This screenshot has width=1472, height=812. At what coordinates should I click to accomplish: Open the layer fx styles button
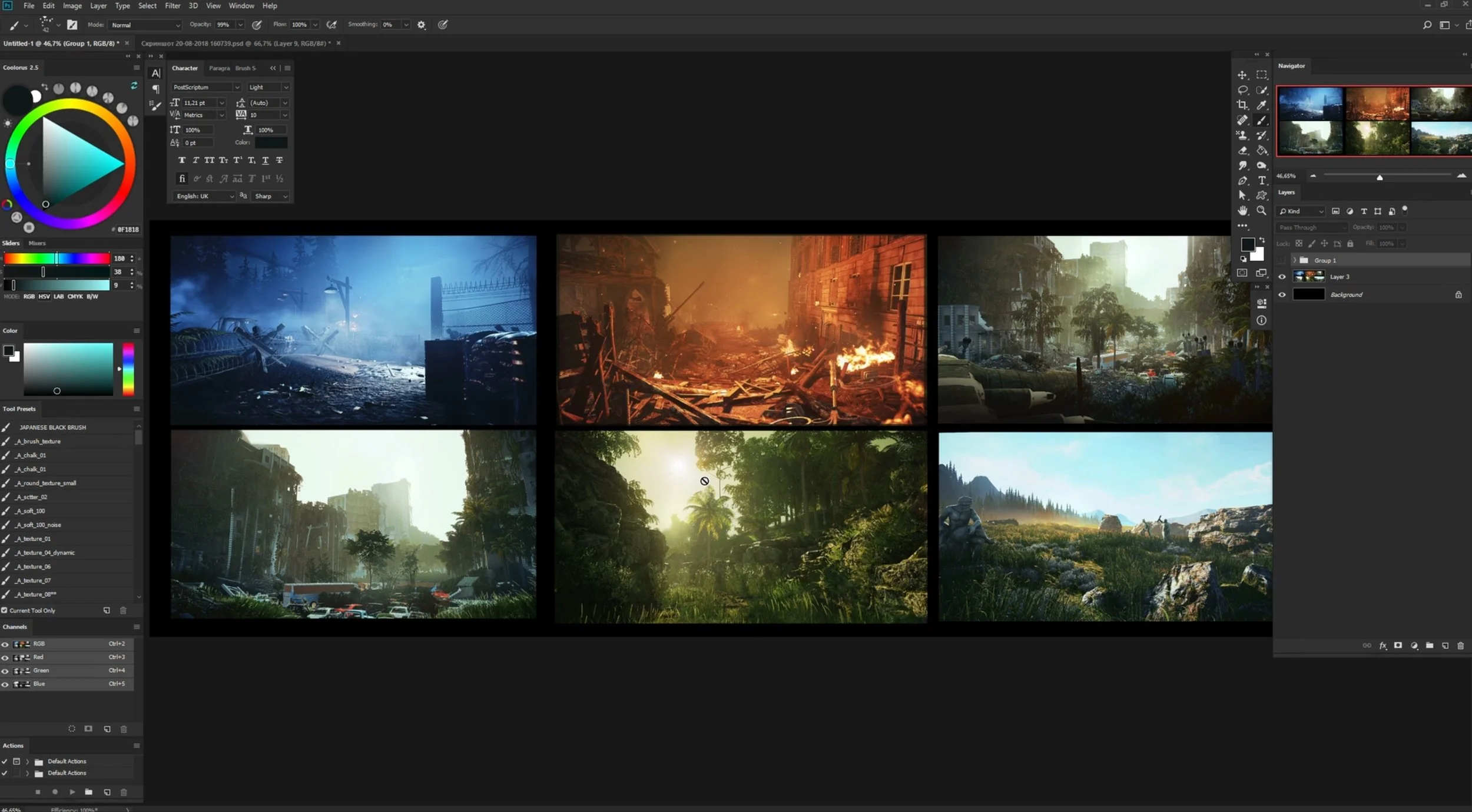[1383, 645]
